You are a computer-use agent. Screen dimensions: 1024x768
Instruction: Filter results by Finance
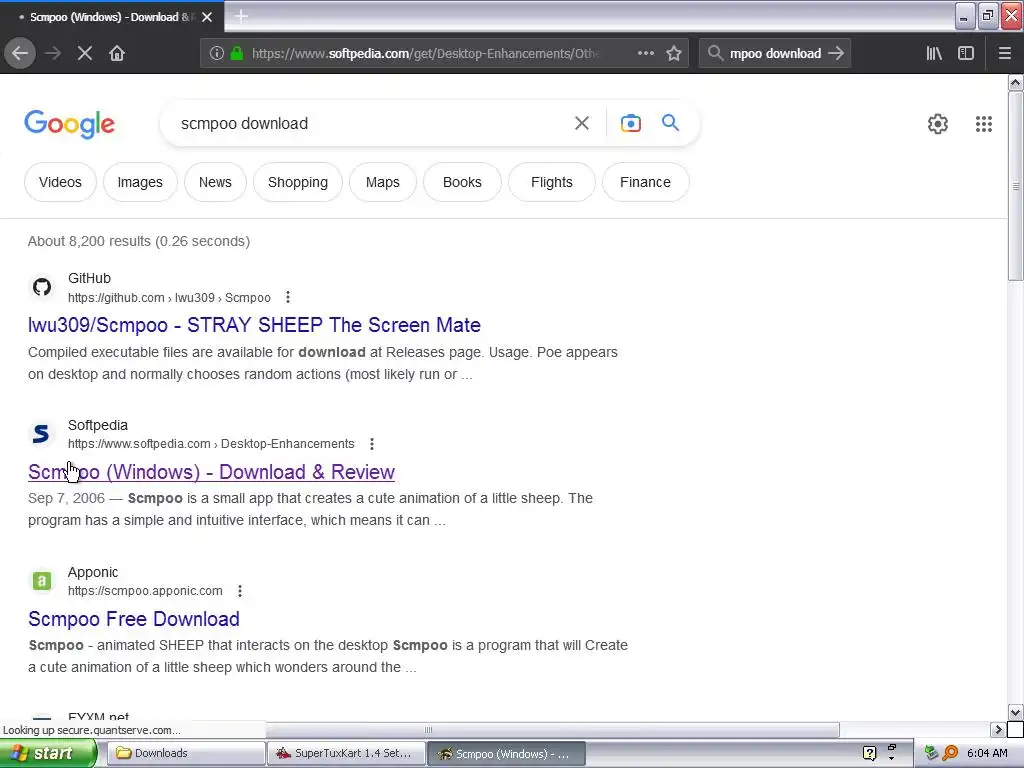(645, 182)
